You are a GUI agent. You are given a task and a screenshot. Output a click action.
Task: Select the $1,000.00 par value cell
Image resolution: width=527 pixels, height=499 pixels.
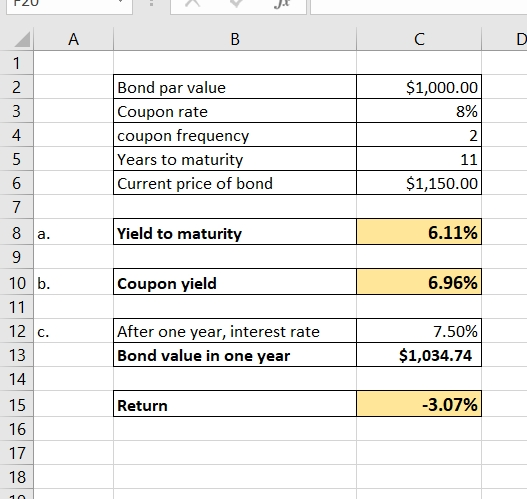(419, 87)
